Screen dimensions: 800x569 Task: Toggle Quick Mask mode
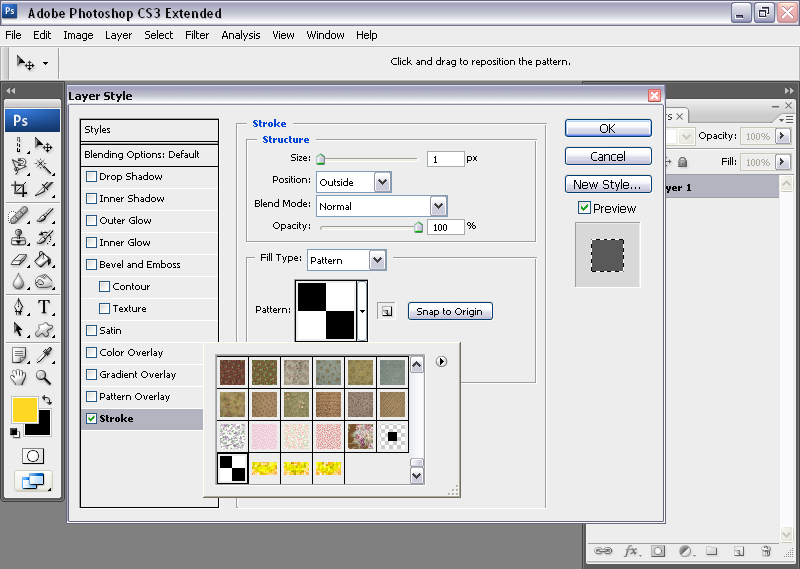33,456
